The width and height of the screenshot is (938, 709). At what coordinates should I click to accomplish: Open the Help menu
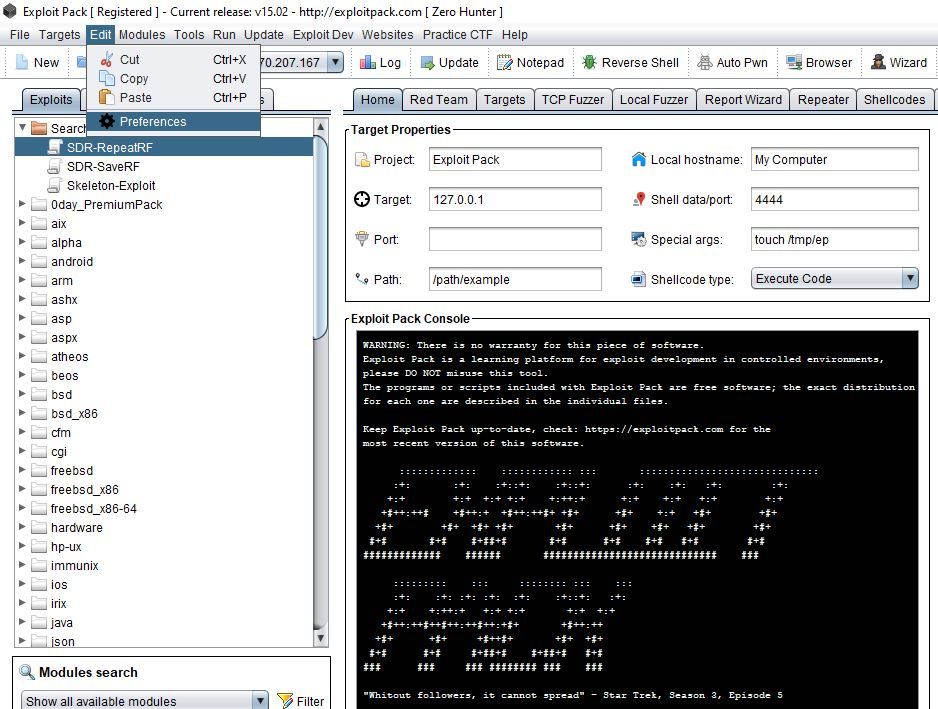[514, 35]
